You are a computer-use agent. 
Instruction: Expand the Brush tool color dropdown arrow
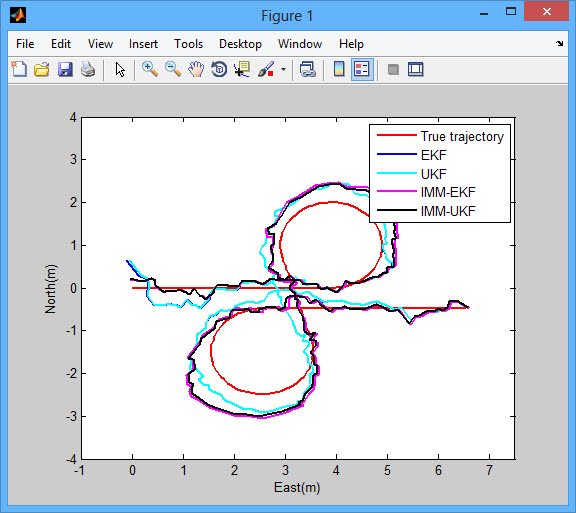[283, 69]
